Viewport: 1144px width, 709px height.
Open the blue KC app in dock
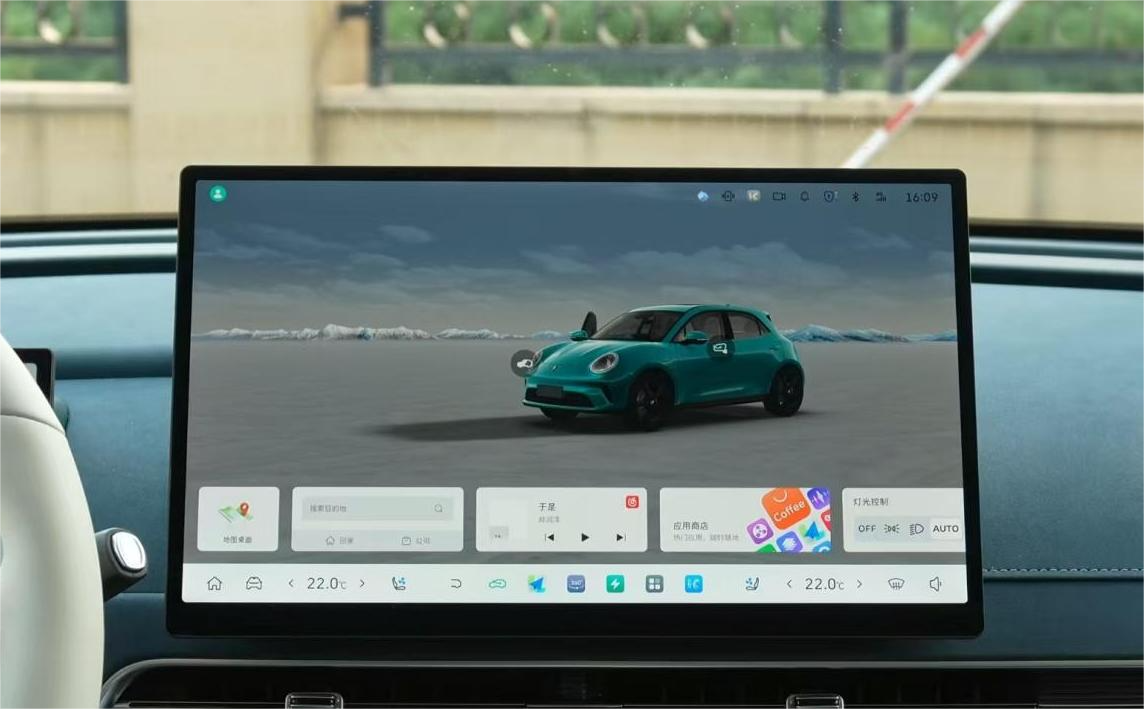(x=694, y=584)
